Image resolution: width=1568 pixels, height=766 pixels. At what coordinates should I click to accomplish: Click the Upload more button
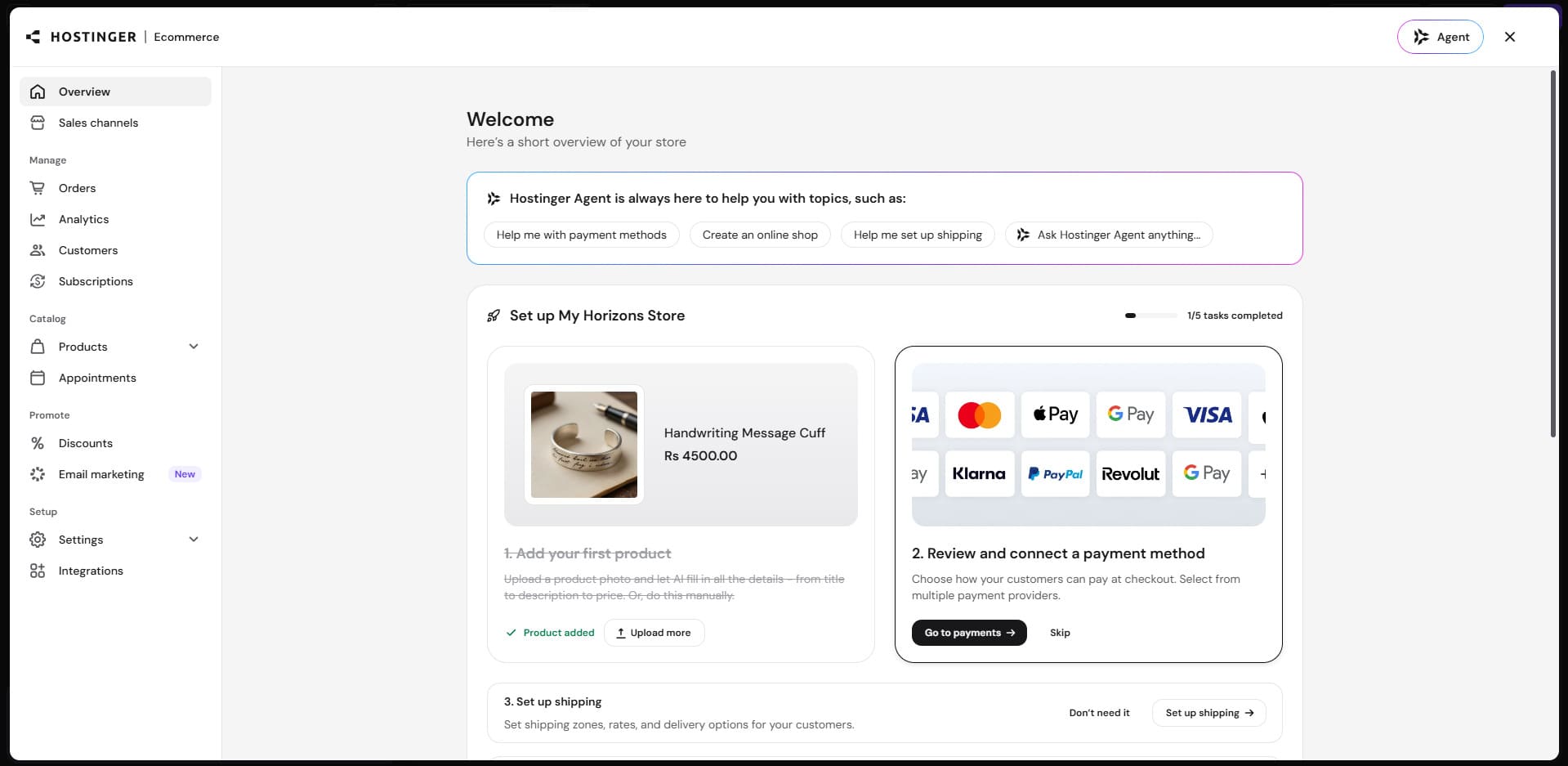click(x=654, y=633)
